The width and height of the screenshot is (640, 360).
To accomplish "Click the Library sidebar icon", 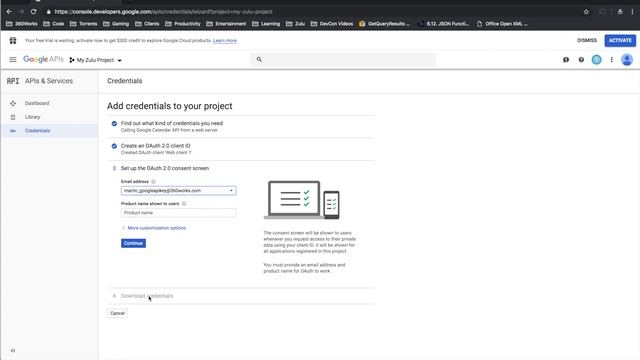I will point(13,117).
